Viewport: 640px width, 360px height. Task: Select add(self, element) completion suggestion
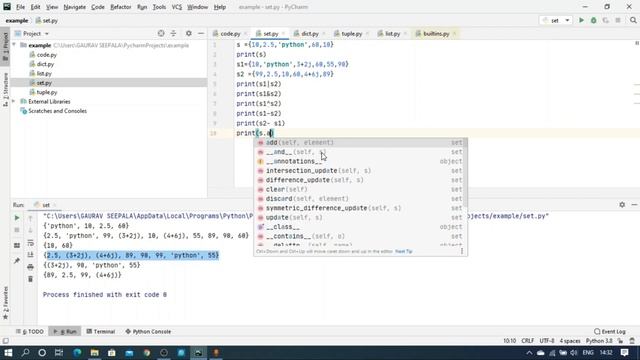click(360, 142)
